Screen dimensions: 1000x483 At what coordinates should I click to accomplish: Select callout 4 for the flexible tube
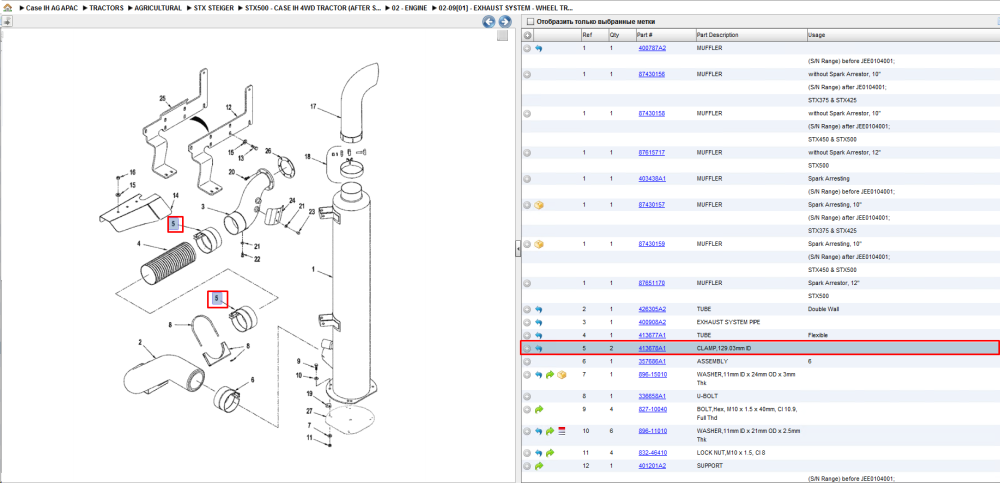138,243
